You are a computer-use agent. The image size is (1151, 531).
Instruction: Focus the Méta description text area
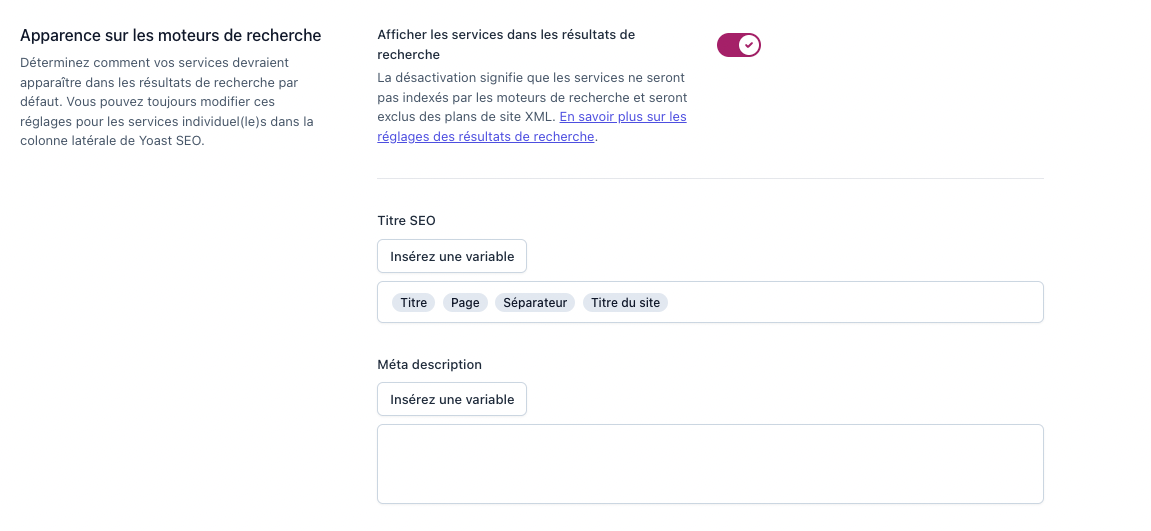point(710,464)
